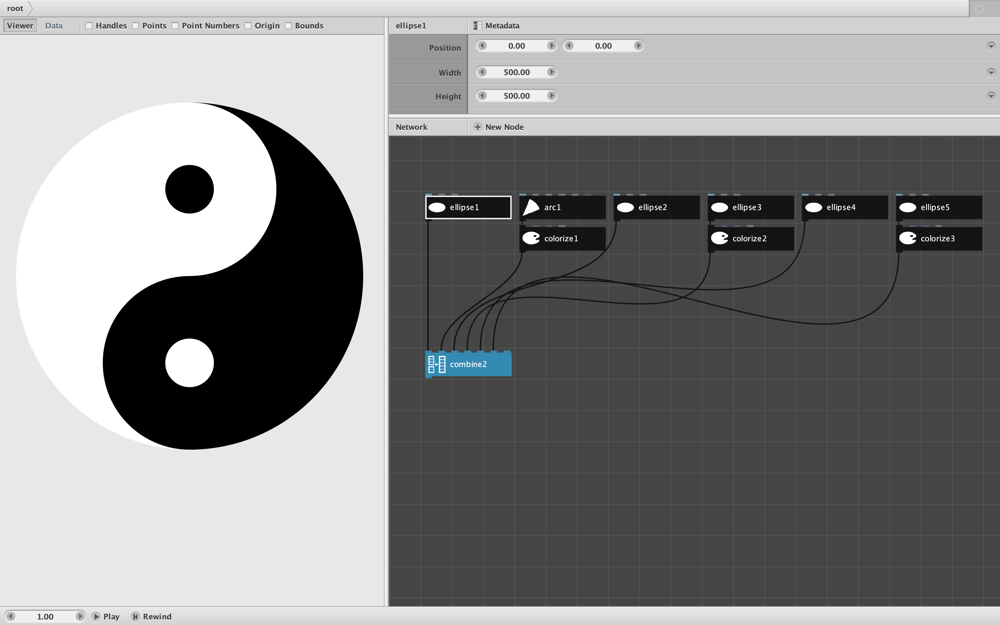The image size is (1000, 625).
Task: Click the Rewind label
Action: click(x=157, y=617)
